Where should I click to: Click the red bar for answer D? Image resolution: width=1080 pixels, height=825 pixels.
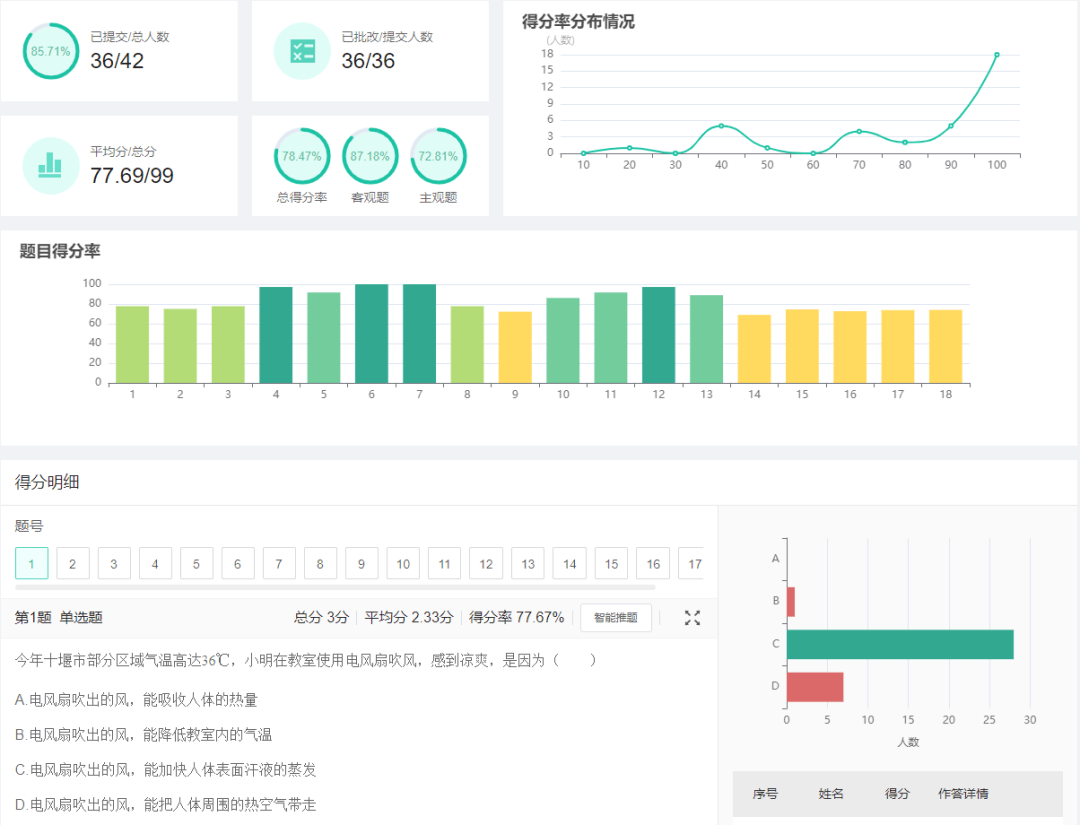point(815,687)
